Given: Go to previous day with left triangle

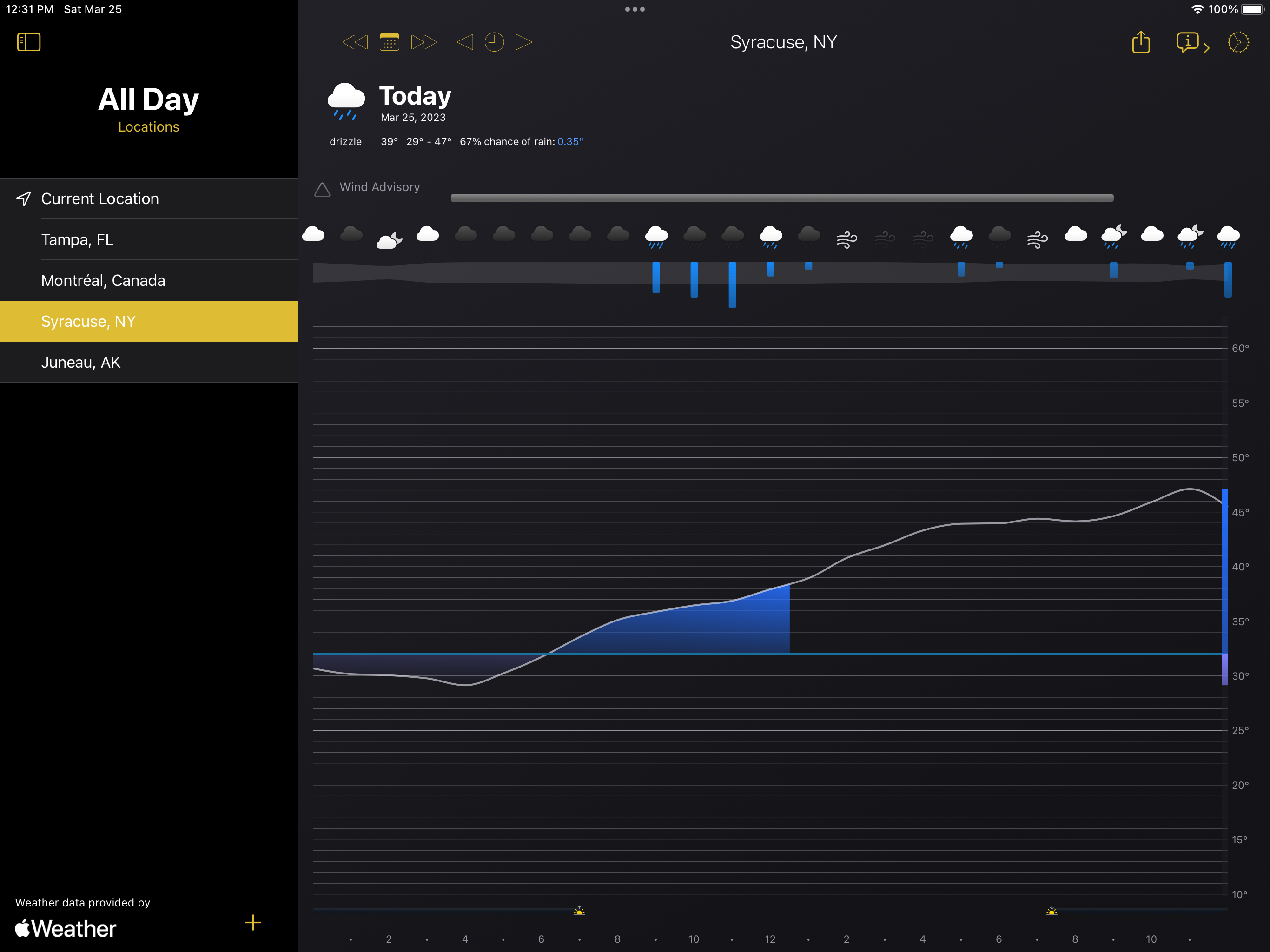Looking at the screenshot, I should click(464, 42).
